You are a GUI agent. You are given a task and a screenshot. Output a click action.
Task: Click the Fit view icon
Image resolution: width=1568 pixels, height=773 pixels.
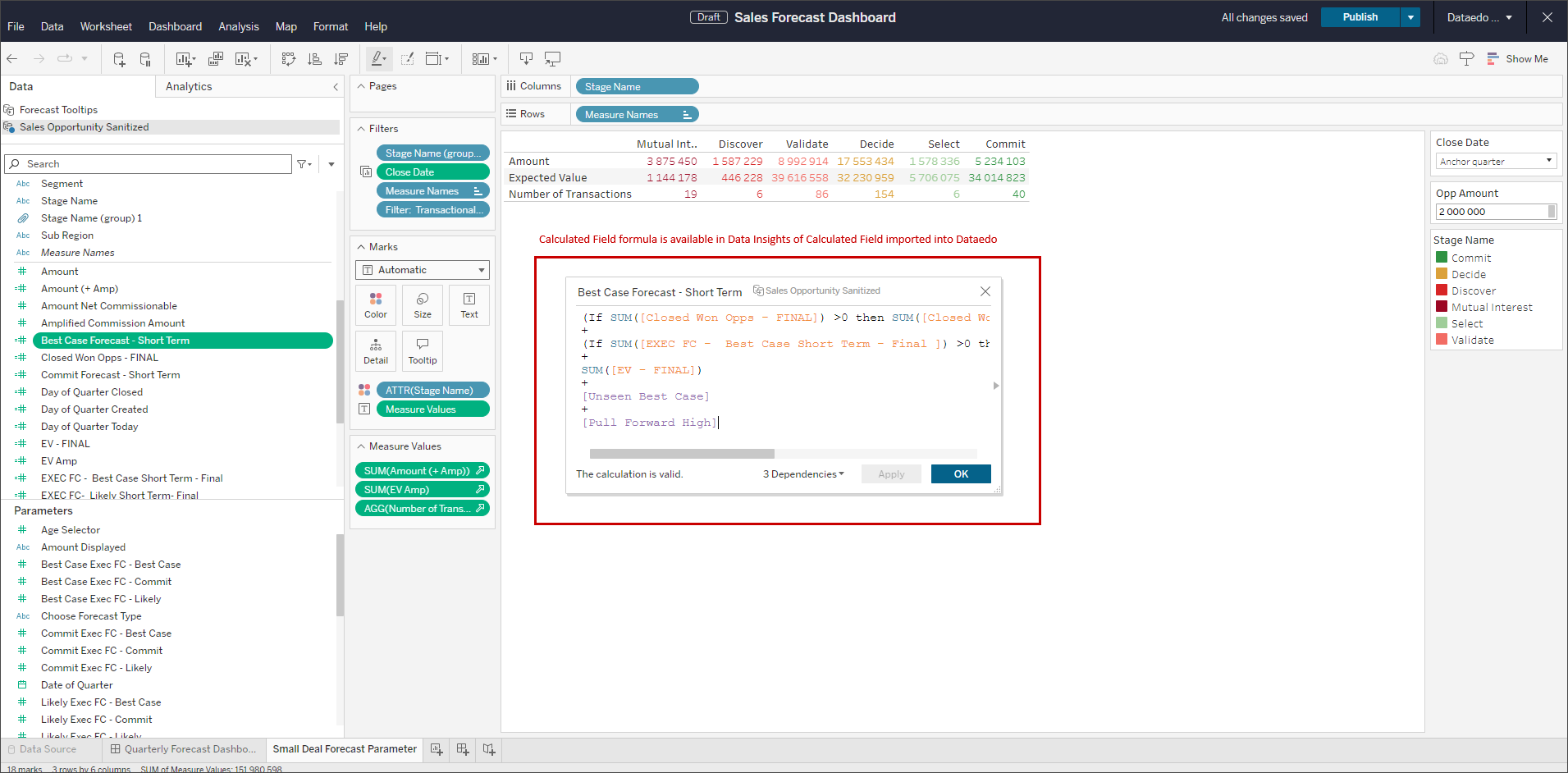pos(437,59)
